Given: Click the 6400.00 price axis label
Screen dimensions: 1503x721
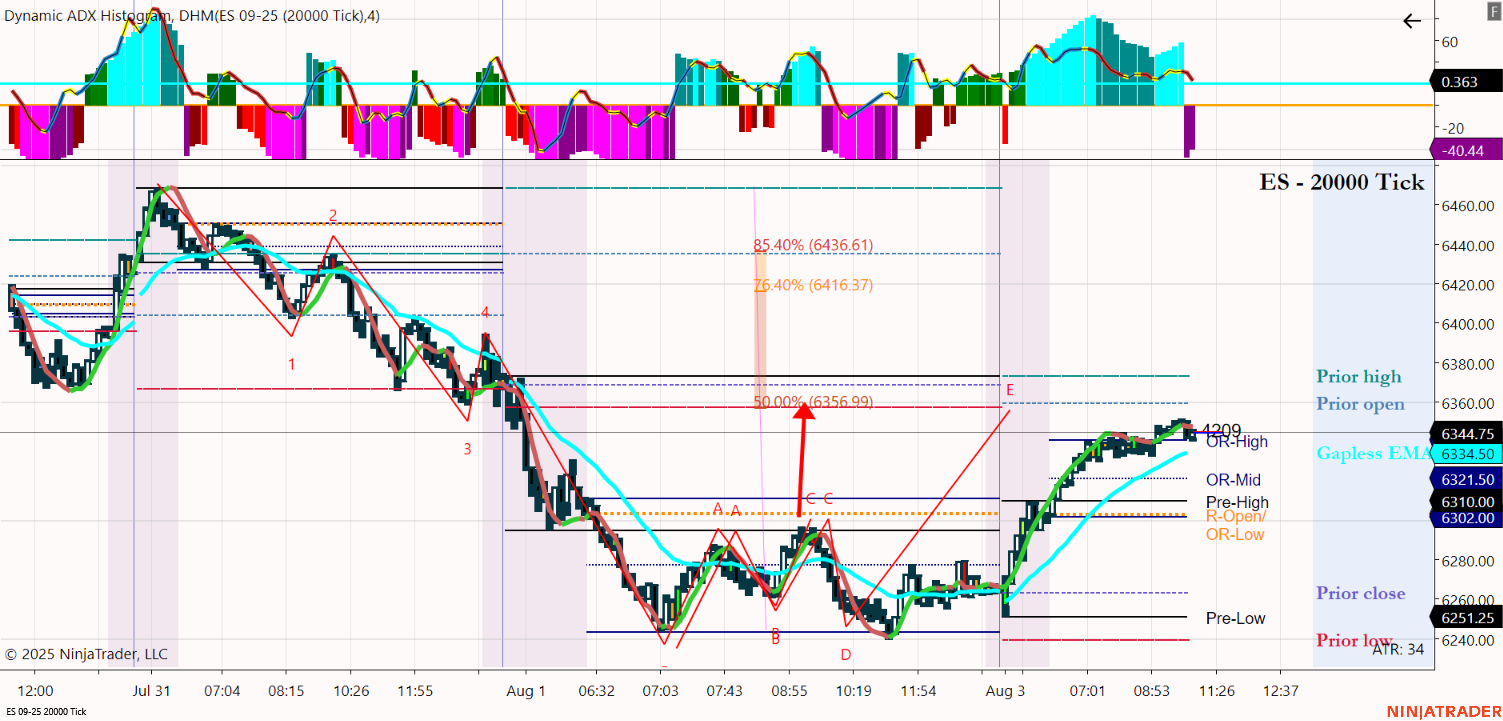Looking at the screenshot, I should 1468,324.
